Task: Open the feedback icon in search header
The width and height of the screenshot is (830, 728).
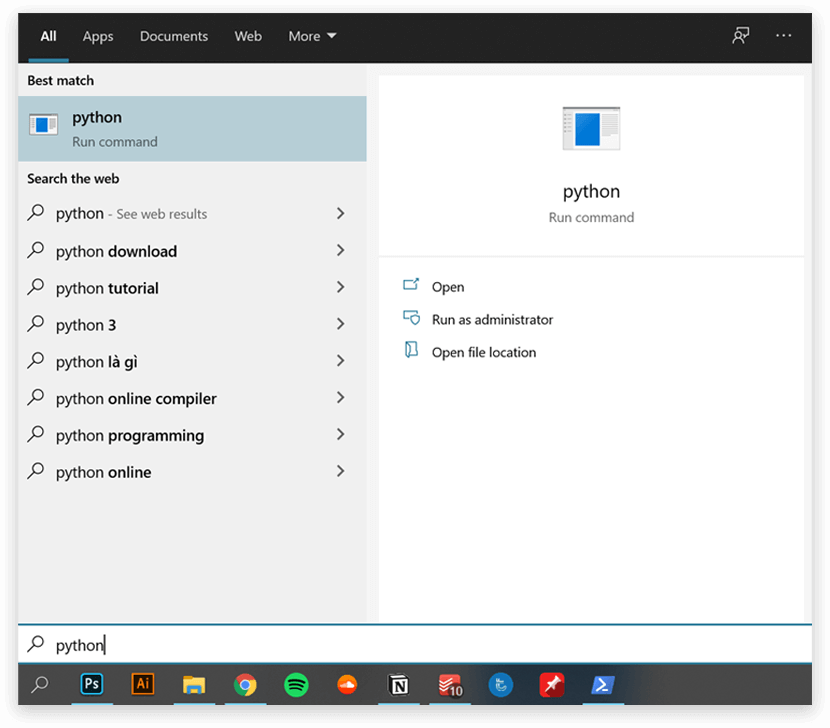Action: click(x=740, y=36)
